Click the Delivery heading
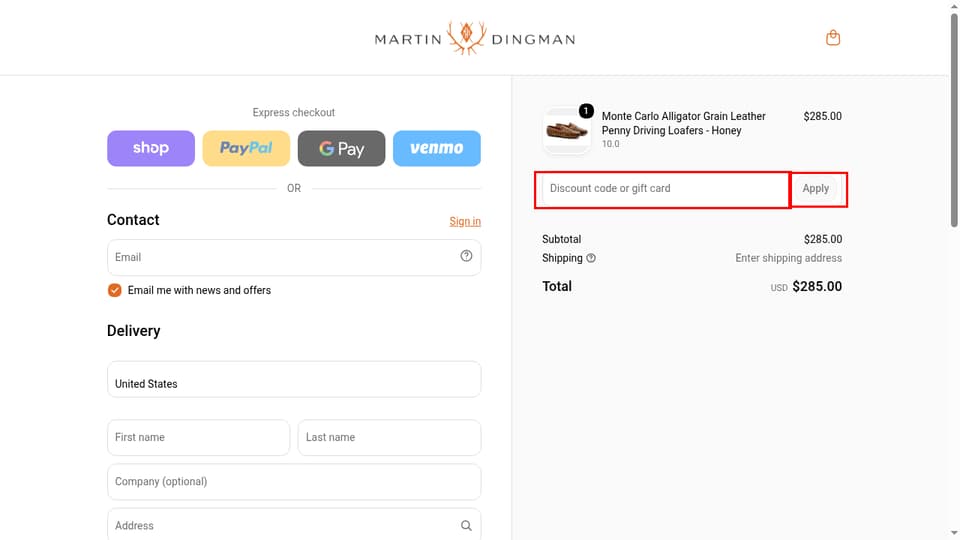This screenshot has width=960, height=540. 133,331
